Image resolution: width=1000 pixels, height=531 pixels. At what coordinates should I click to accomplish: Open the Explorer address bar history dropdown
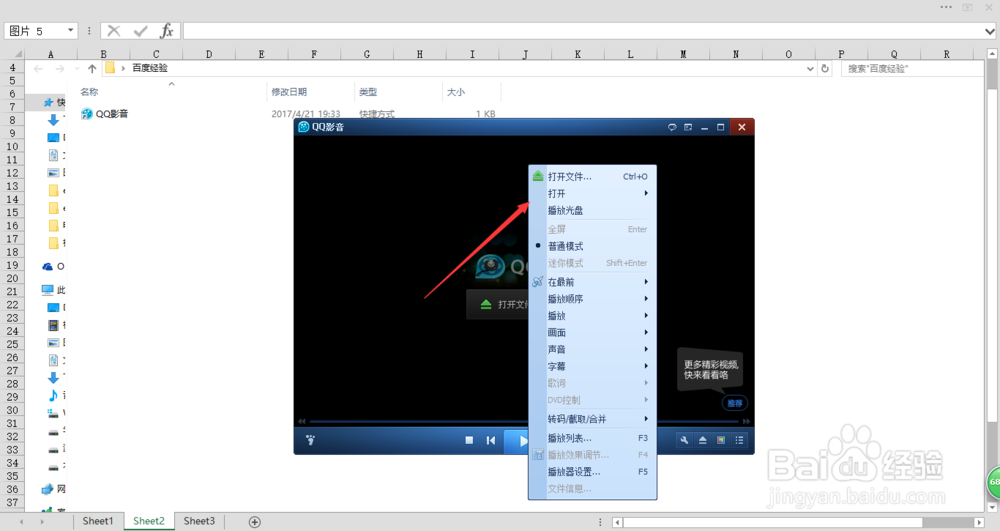coord(810,68)
